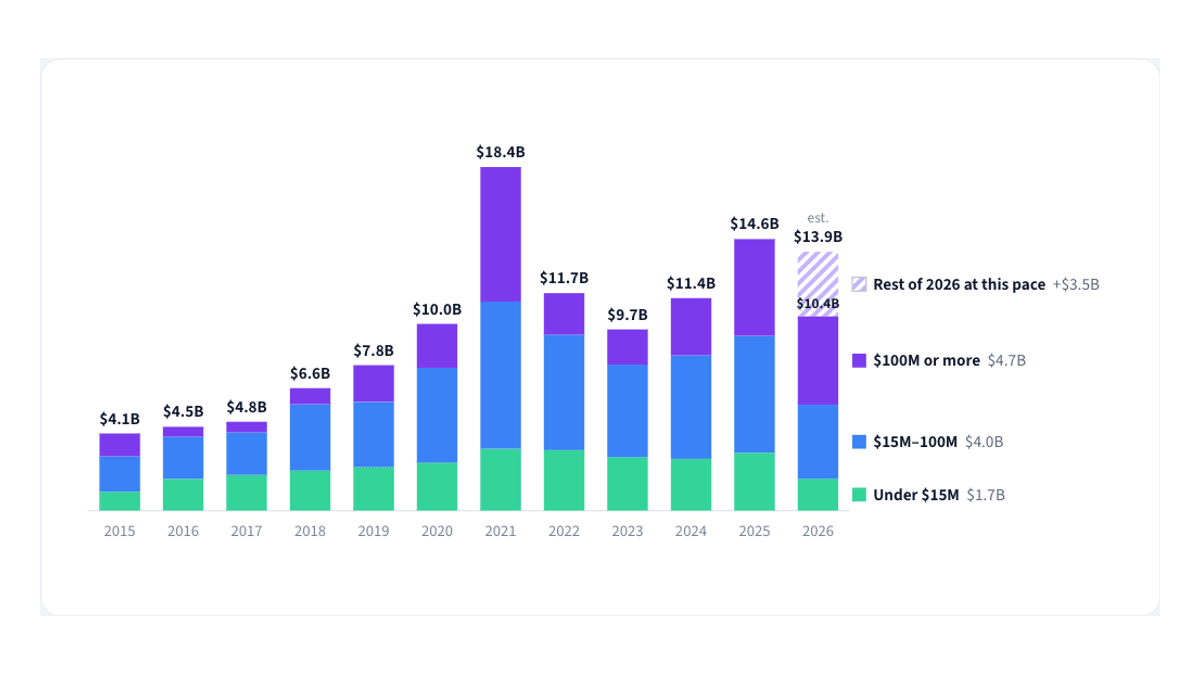Viewport: 1200px width, 675px height.
Task: Click the '$4.5B' total label
Action: pos(183,411)
